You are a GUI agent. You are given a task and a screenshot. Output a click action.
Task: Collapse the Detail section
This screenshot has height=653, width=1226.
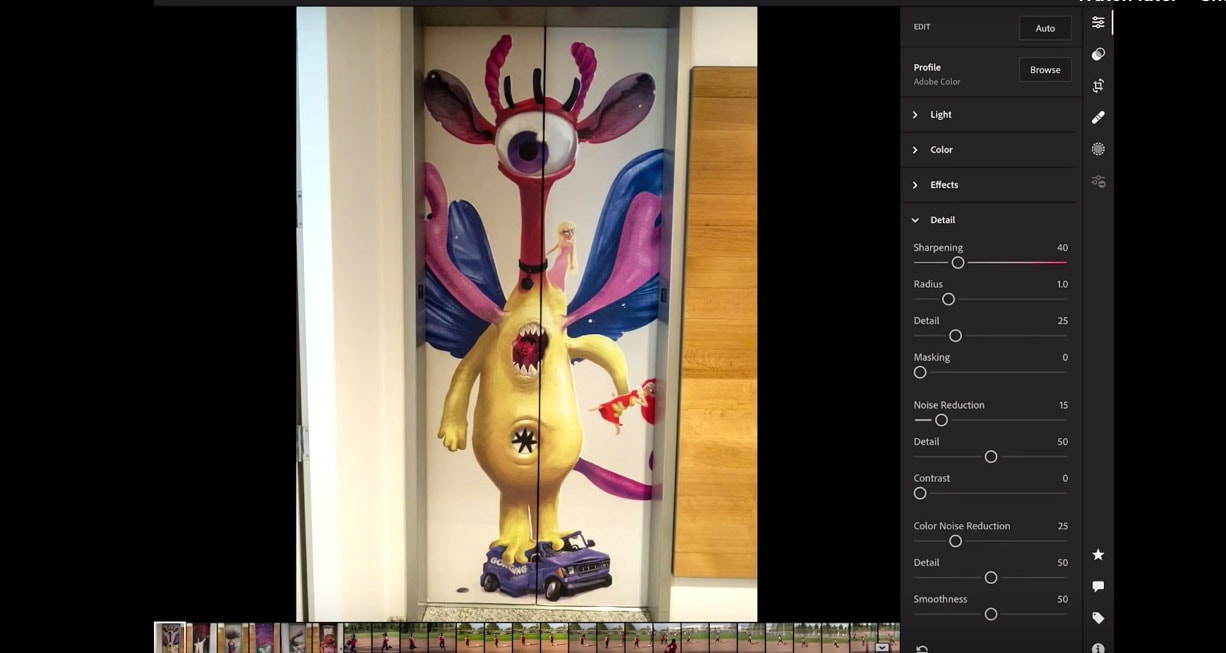tap(941, 220)
